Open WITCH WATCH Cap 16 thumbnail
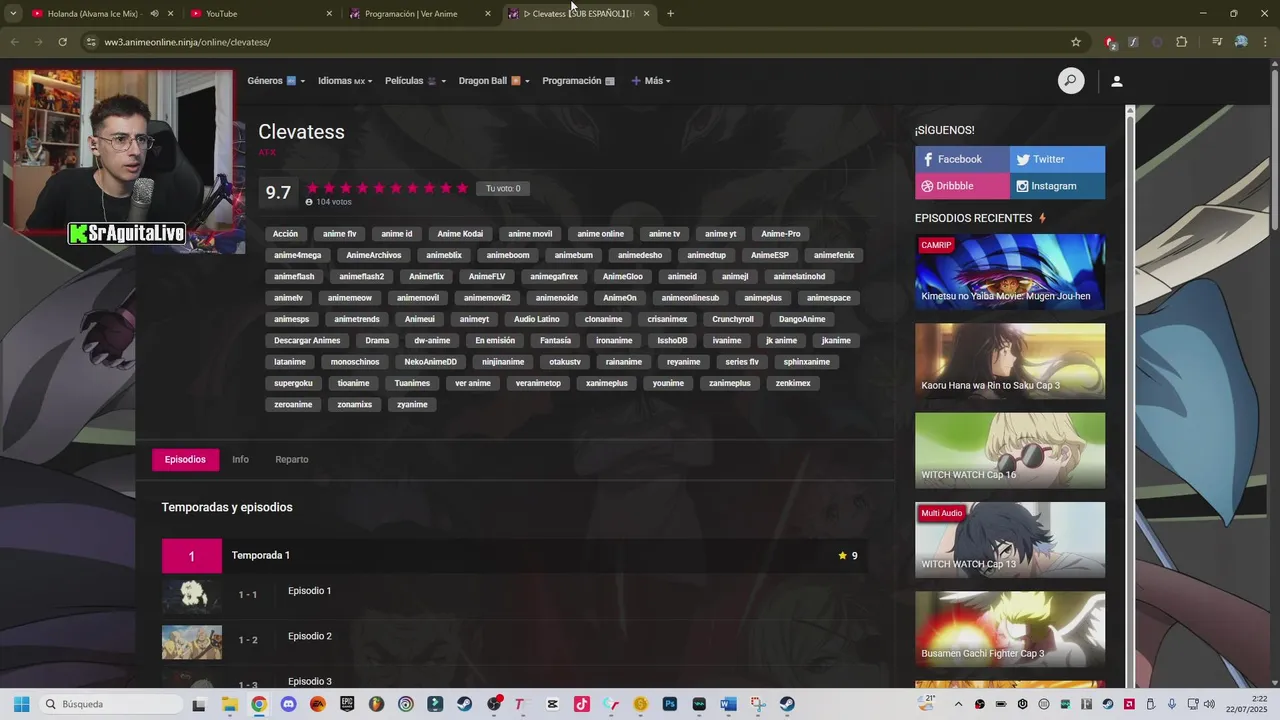 coord(1010,451)
